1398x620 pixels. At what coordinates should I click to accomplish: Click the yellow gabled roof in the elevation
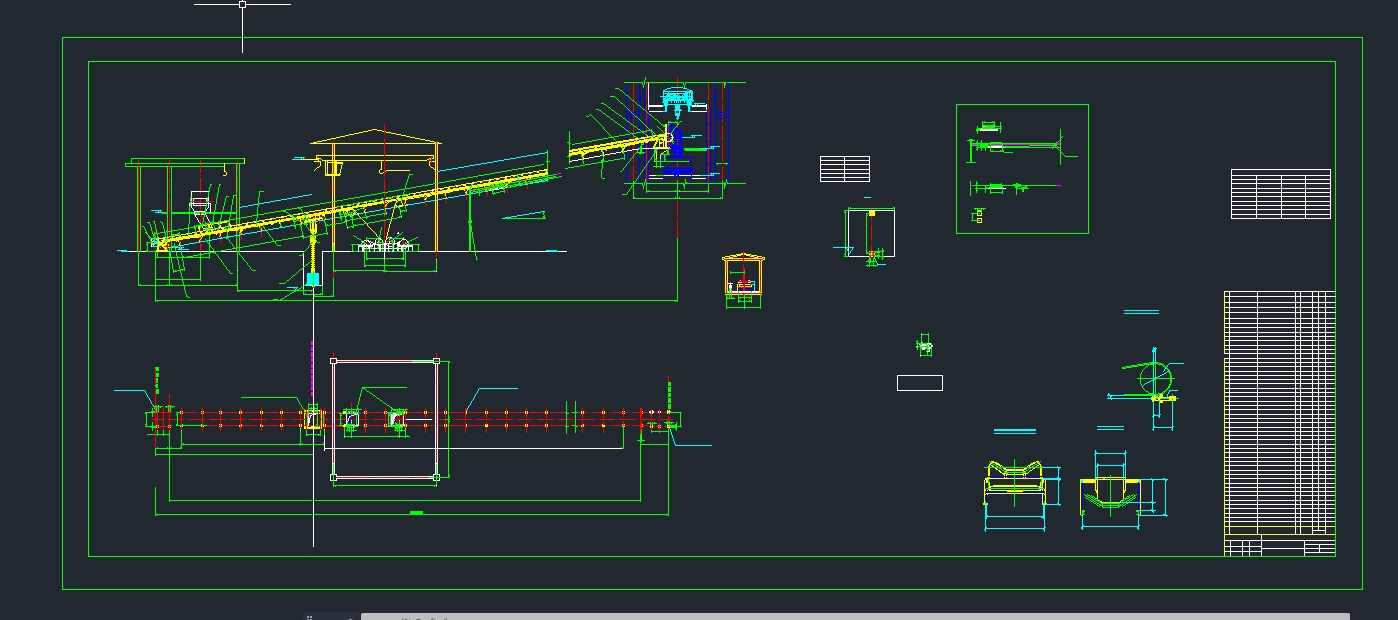(374, 137)
